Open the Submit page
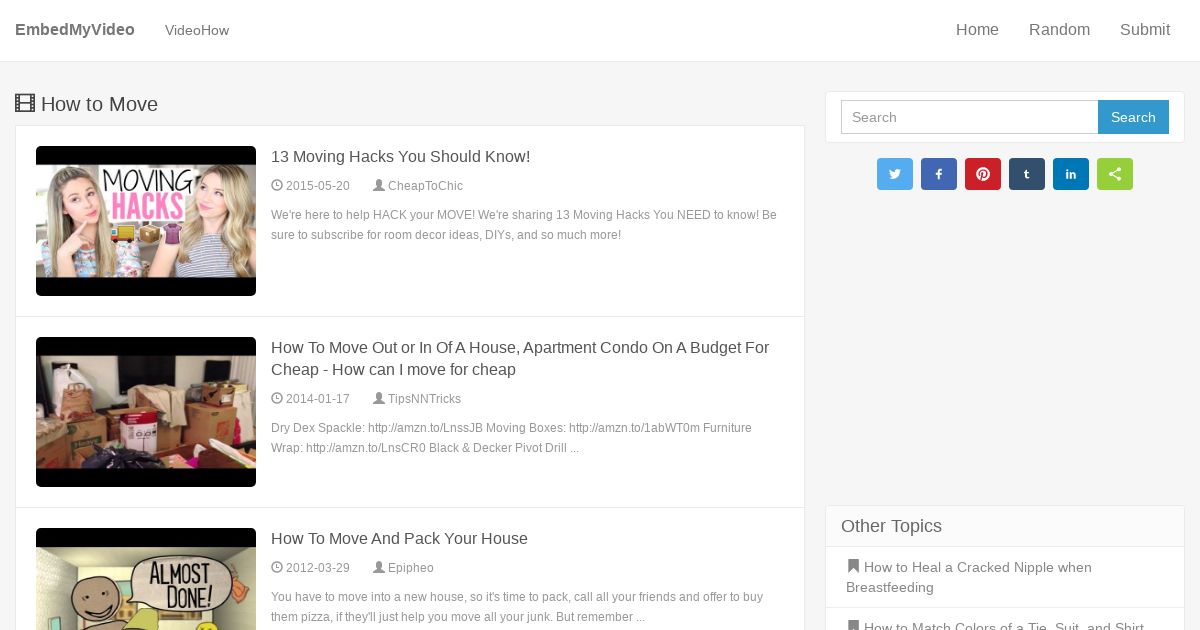The image size is (1200, 630). coord(1145,30)
